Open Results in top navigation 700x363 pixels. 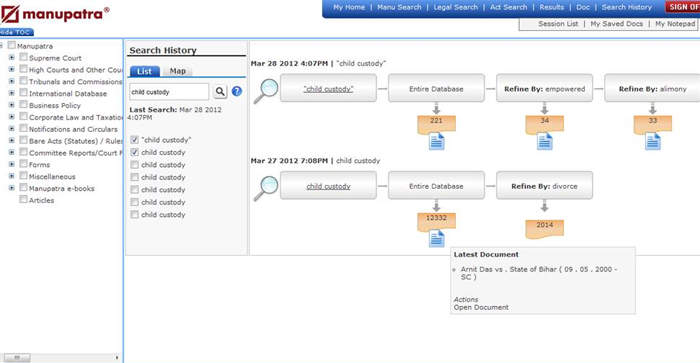pos(551,7)
